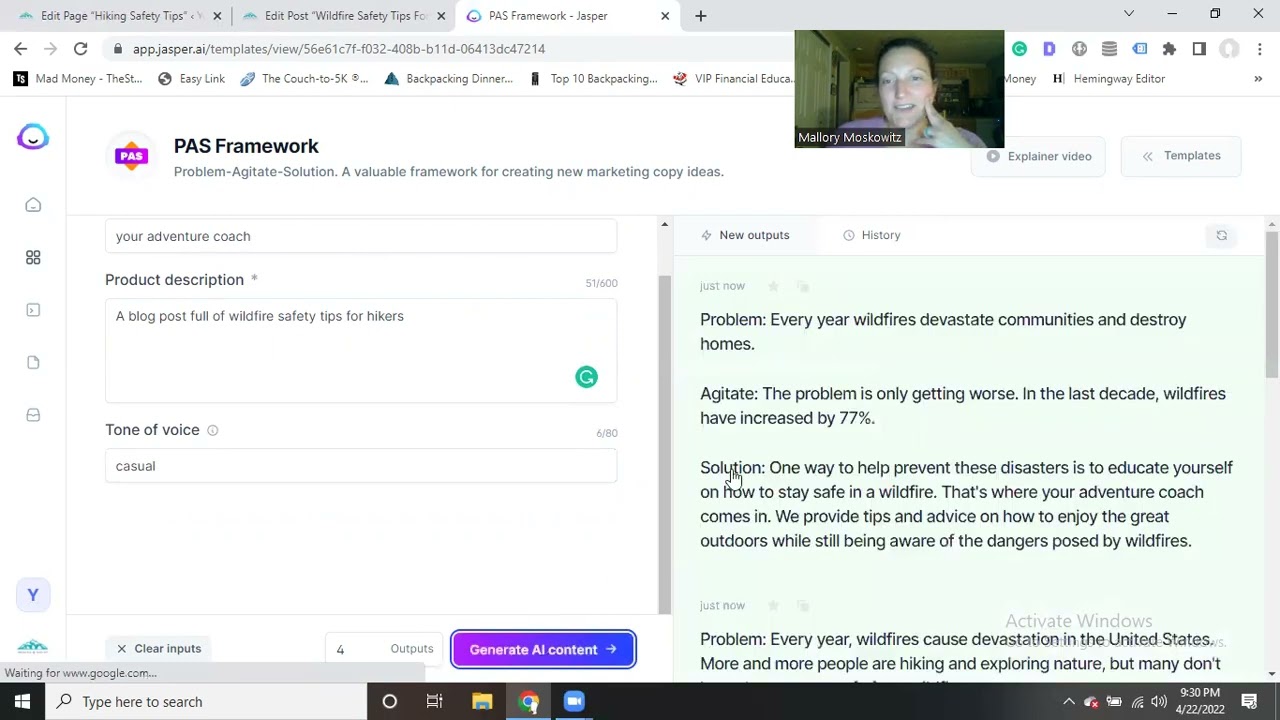Copy the first output with the copy icon
This screenshot has height=720, width=1280.
[x=803, y=286]
